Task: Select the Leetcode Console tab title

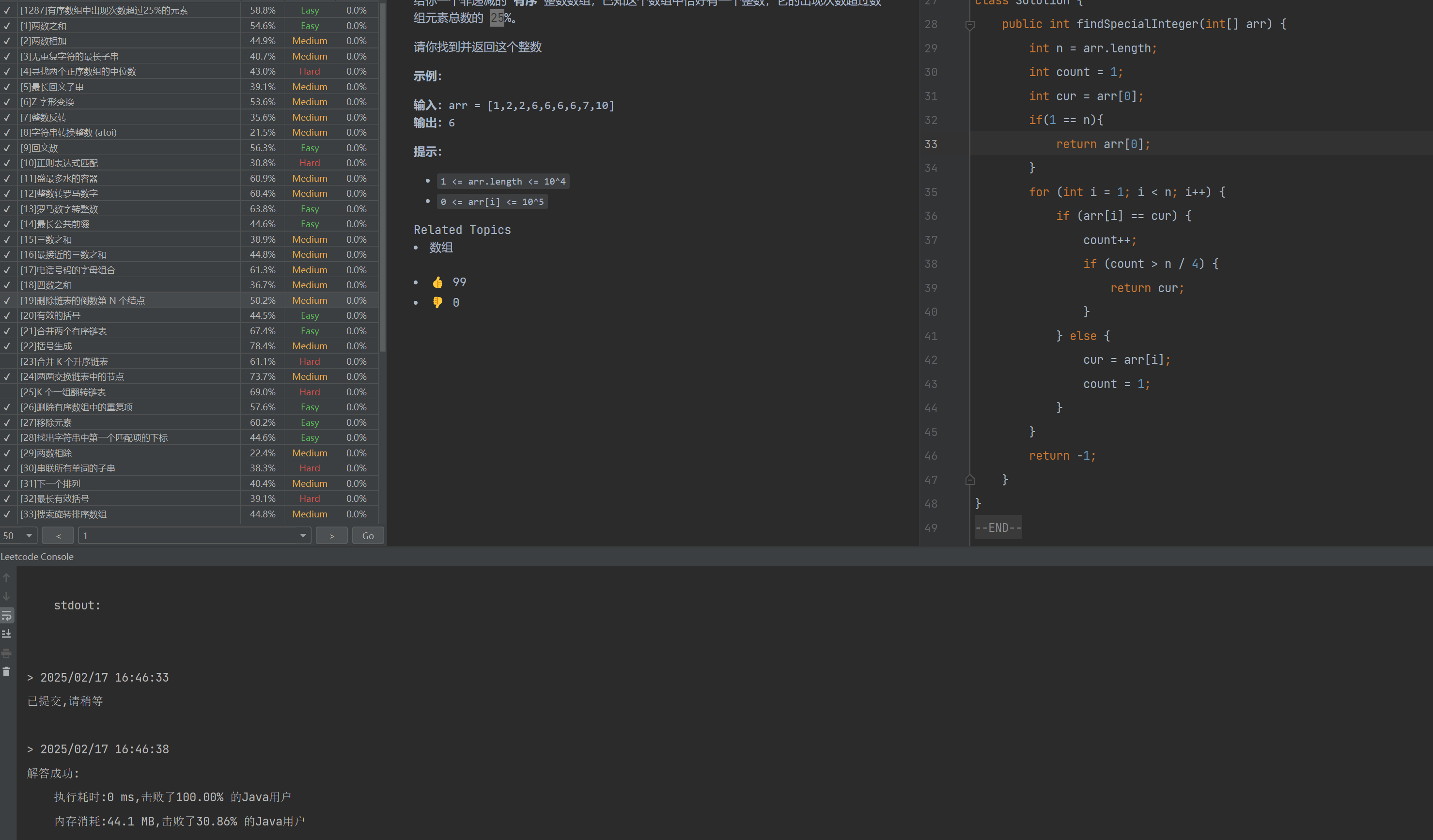Action: point(37,557)
